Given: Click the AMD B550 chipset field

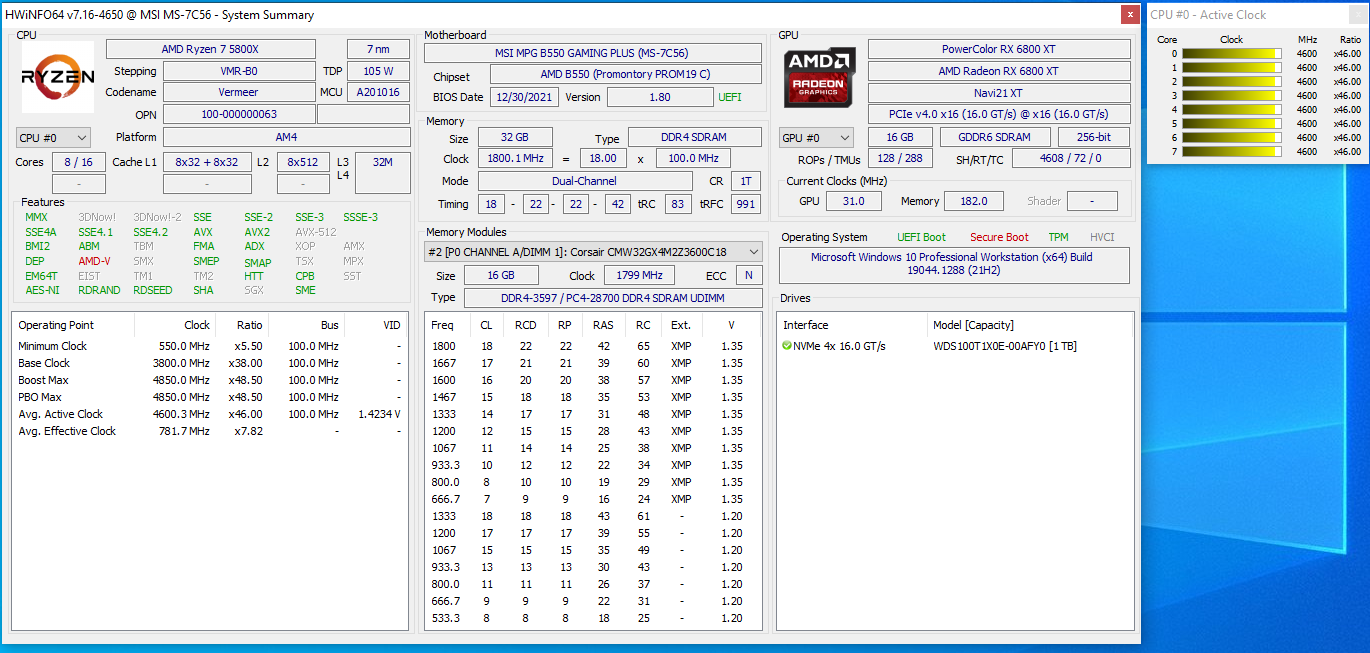Looking at the screenshot, I should pyautogui.click(x=625, y=75).
